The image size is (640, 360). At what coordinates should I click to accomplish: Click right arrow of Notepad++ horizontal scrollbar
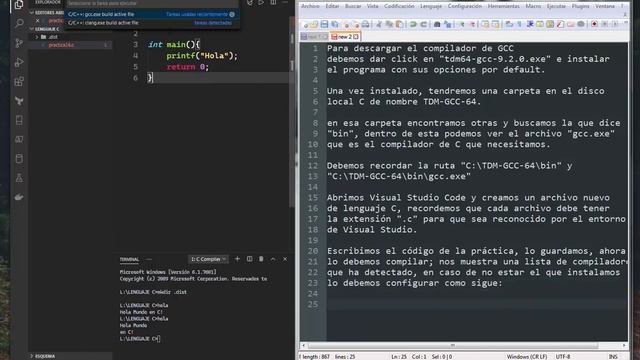pyautogui.click(x=624, y=345)
